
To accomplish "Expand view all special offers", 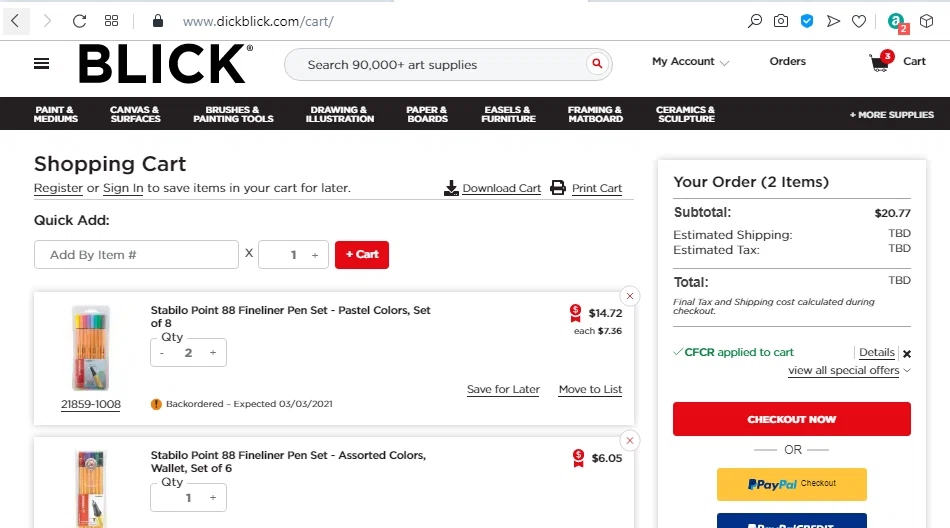I will click(849, 370).
